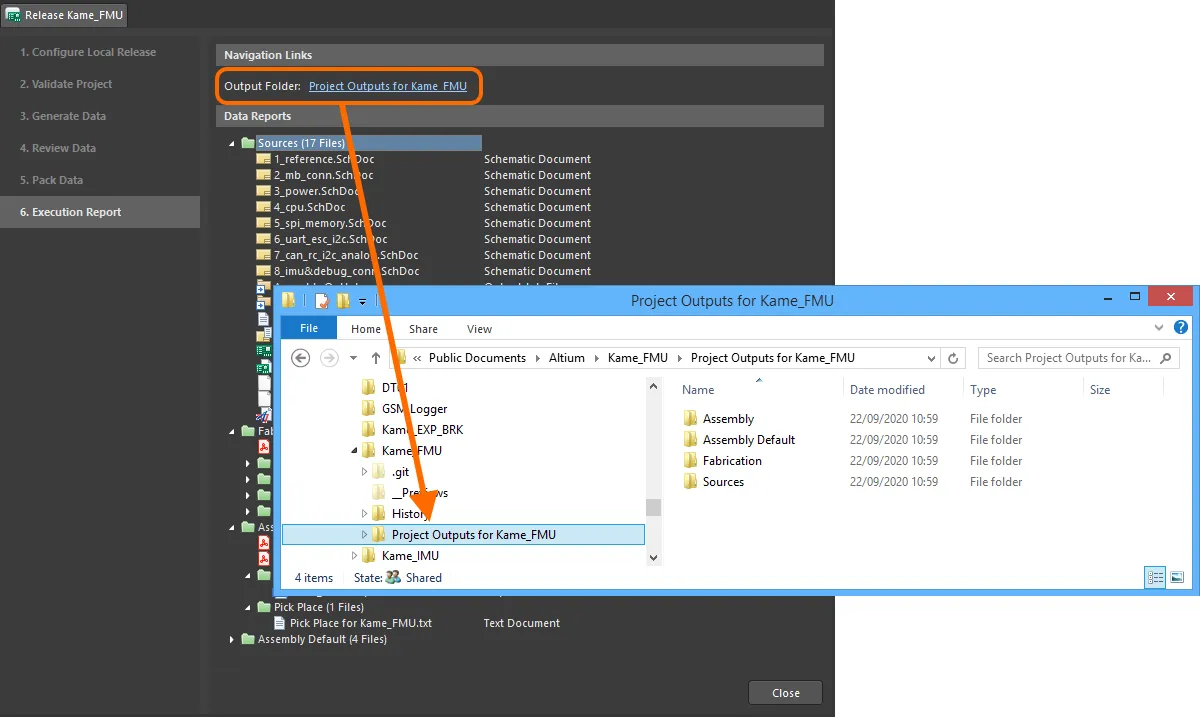Open the File menu in the explorer window
Screen dimensions: 1200x717
point(308,327)
